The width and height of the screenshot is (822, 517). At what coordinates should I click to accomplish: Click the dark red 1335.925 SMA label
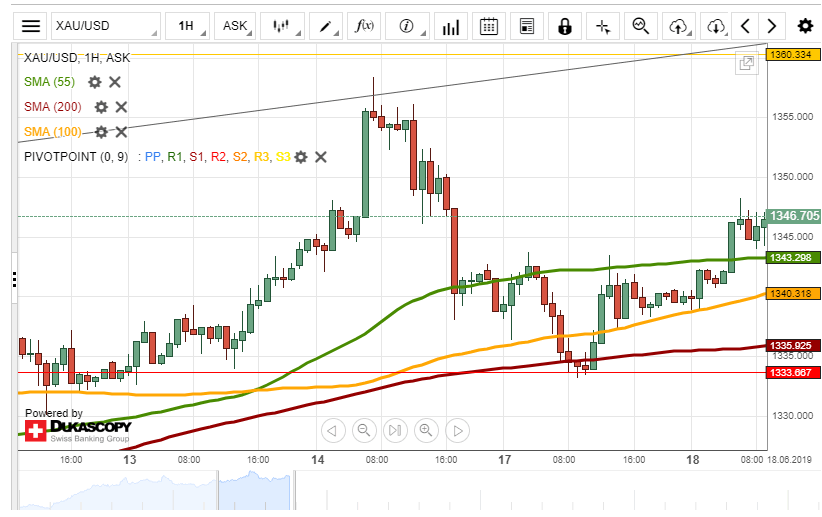(x=791, y=346)
